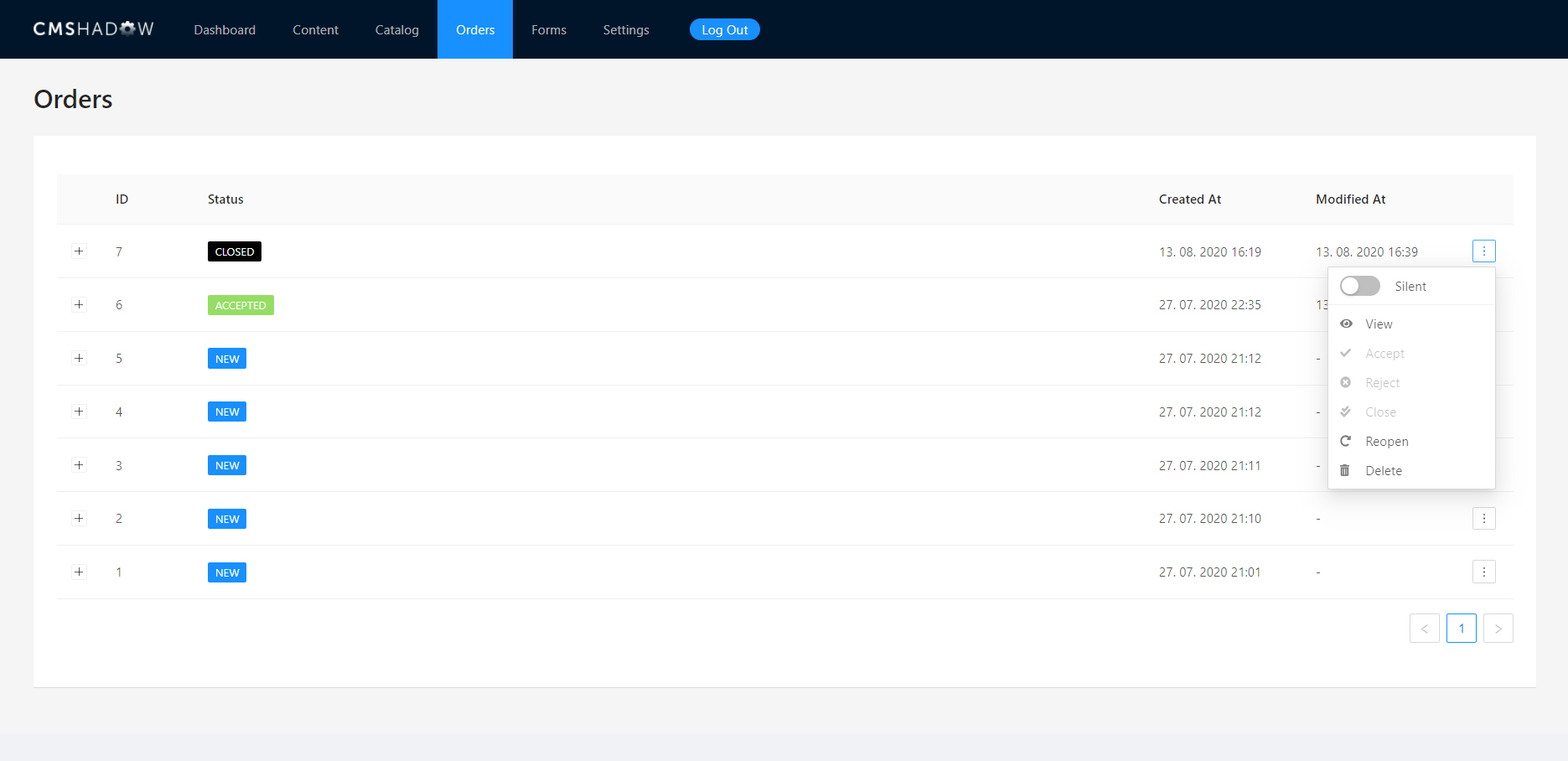
Task: Click the disabled Close menu entry
Action: pyautogui.click(x=1411, y=412)
